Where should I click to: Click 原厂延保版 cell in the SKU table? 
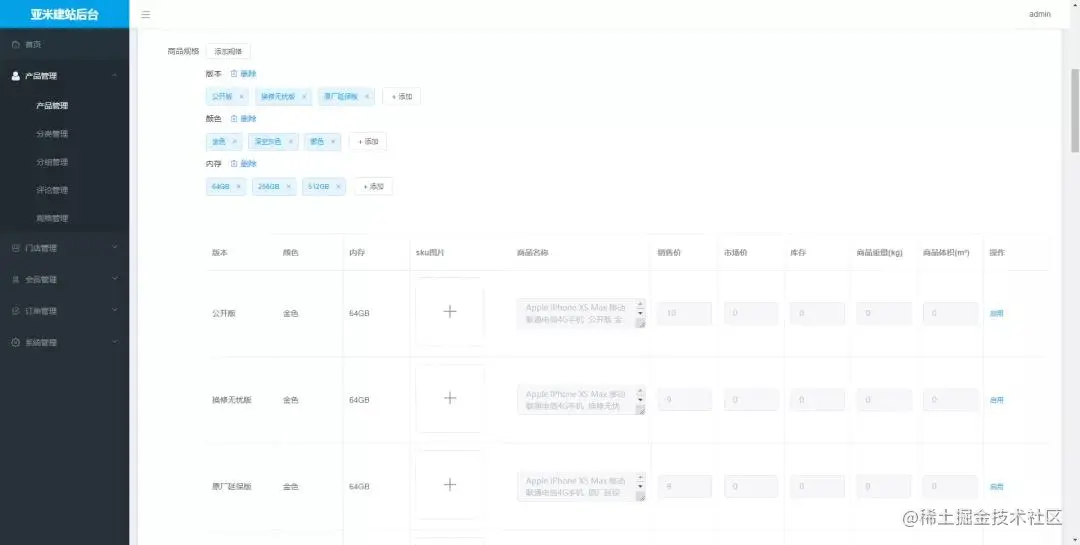231,486
